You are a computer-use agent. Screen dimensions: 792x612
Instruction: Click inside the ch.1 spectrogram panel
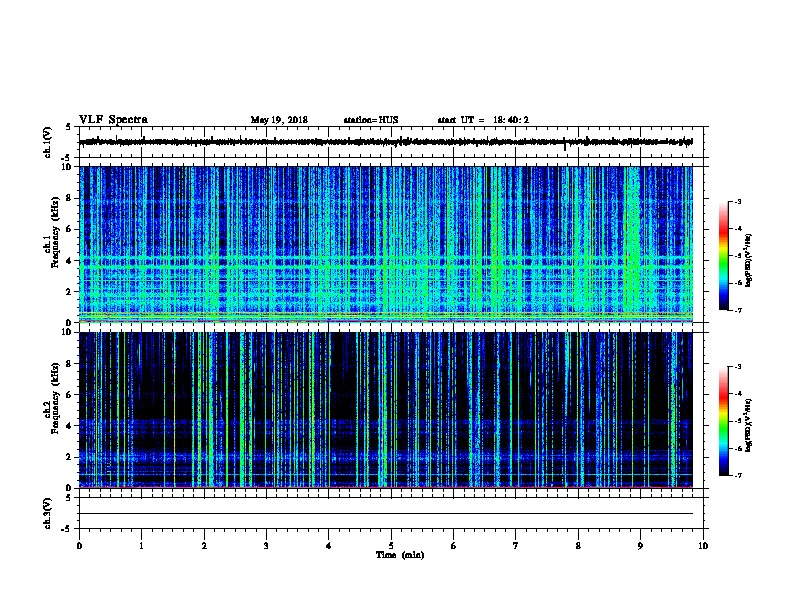tap(386, 244)
